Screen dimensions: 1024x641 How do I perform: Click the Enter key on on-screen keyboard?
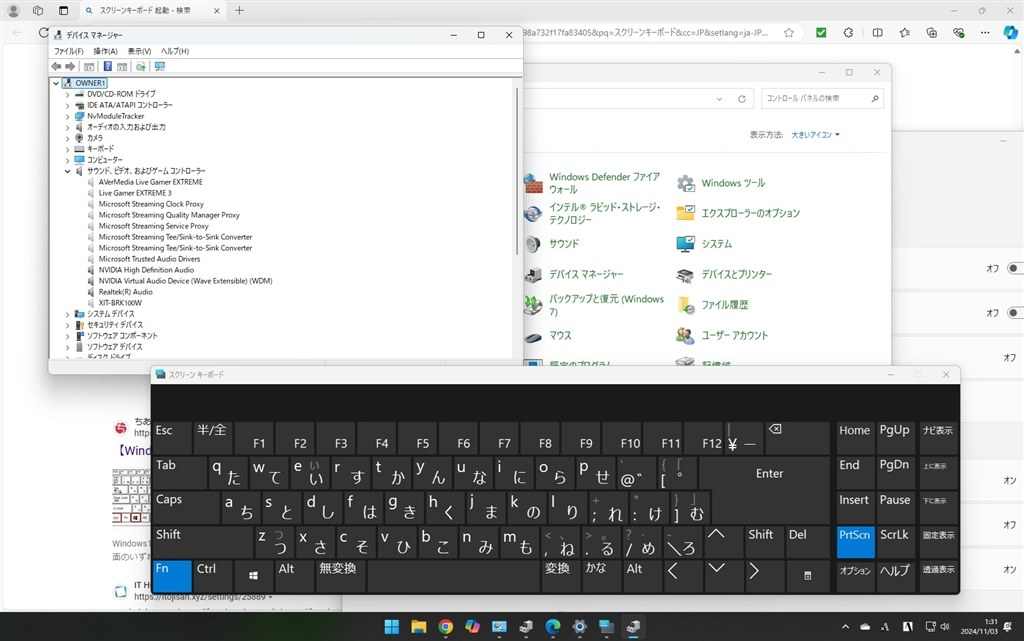click(x=769, y=473)
